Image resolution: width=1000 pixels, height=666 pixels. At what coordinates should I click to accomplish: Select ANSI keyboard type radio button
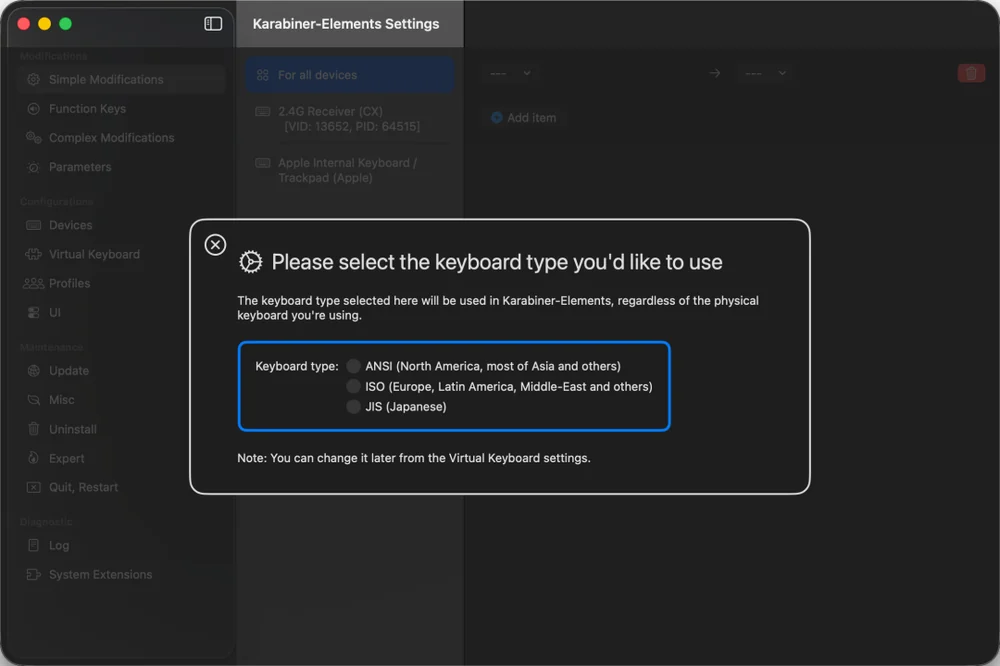coord(353,366)
